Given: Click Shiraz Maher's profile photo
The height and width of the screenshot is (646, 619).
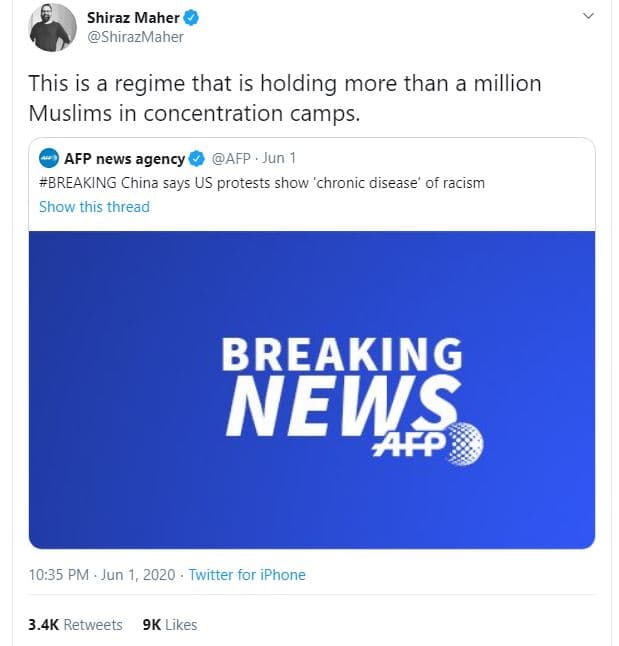Looking at the screenshot, I should coord(52,27).
